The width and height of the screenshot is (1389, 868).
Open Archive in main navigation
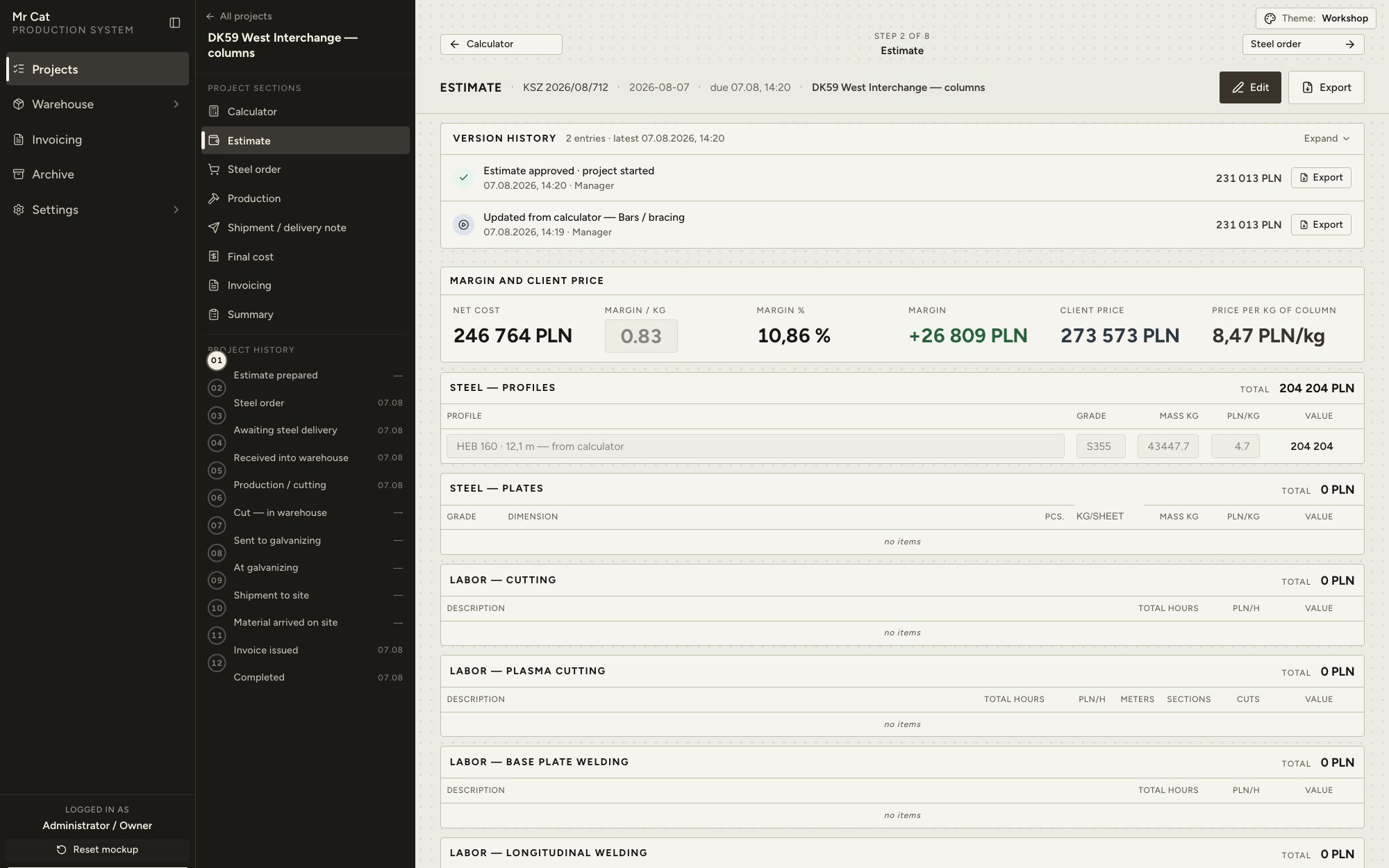point(97,174)
